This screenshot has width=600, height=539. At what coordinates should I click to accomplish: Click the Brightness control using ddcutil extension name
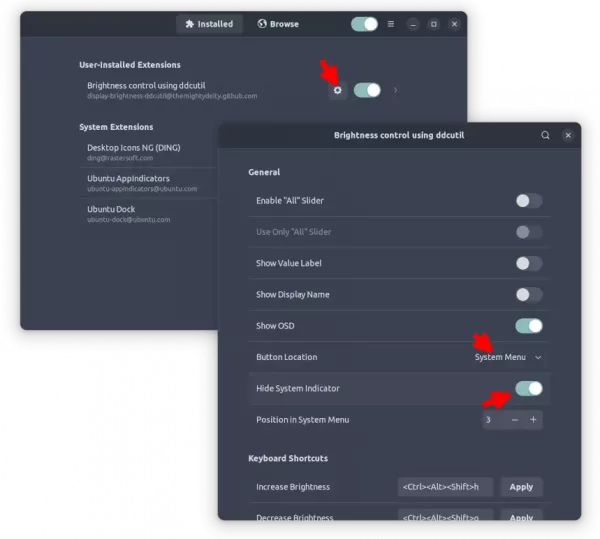(x=146, y=86)
